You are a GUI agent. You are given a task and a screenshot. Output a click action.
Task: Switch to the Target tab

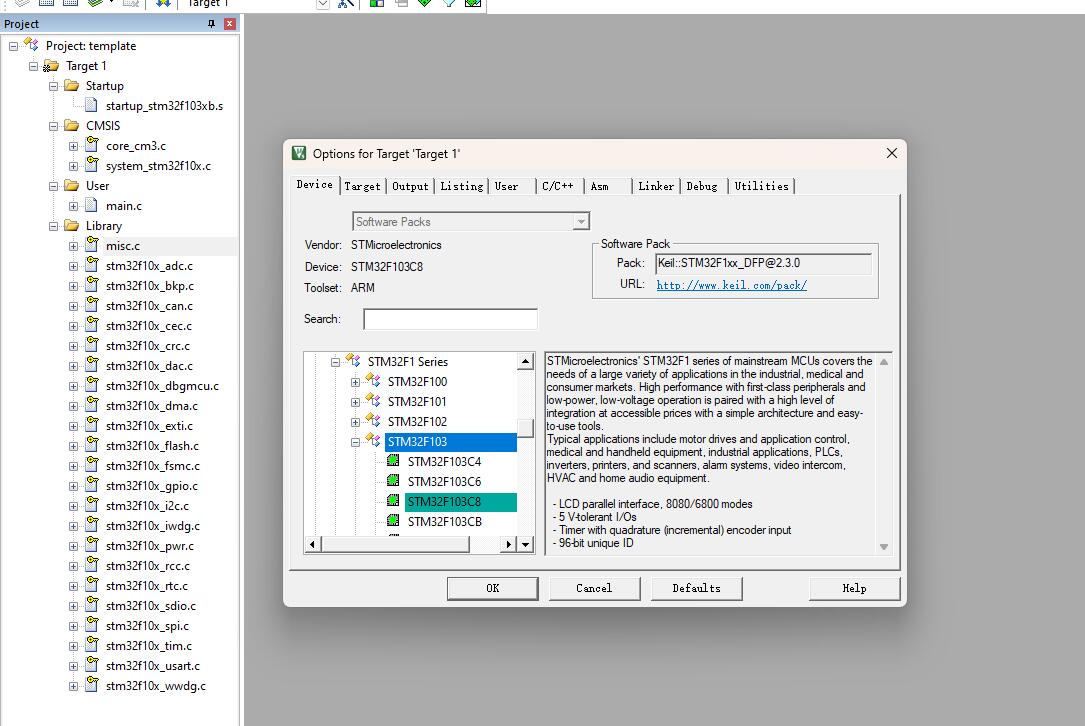pyautogui.click(x=362, y=186)
